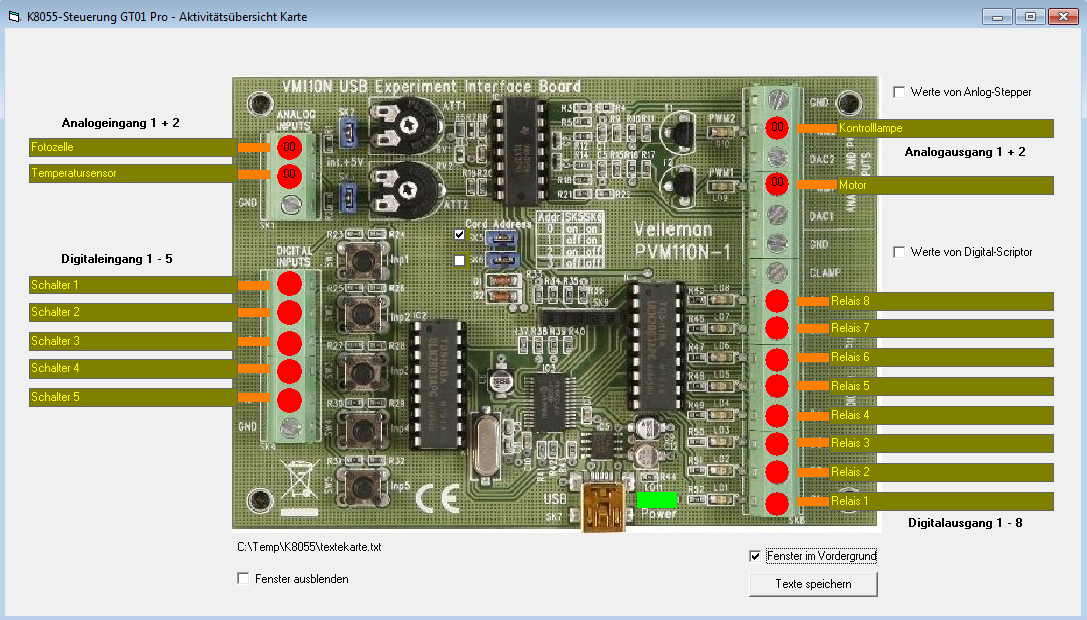Edit the Relais 6 label field

click(941, 357)
